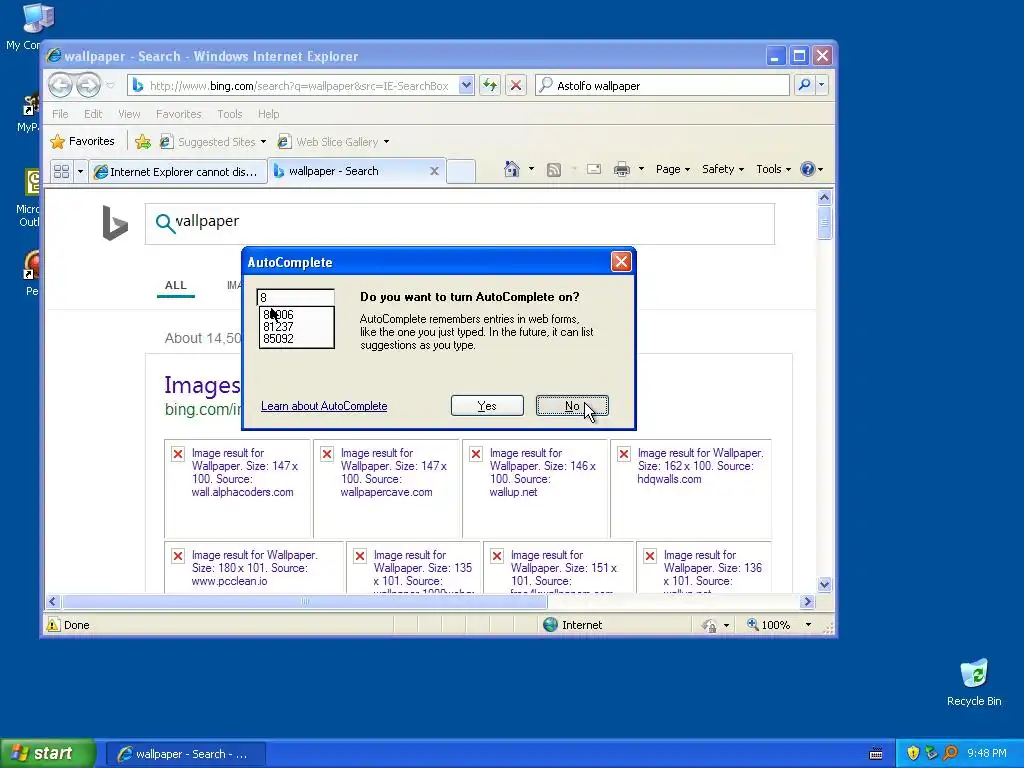Click the security shield tray icon

click(913, 753)
